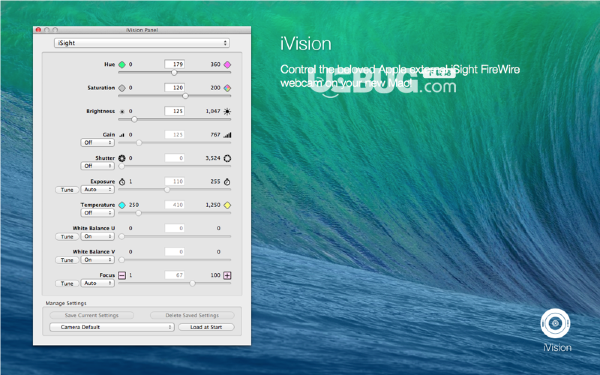Click the Brightness slider track
Image resolution: width=600 pixels, height=375 pixels.
point(174,119)
